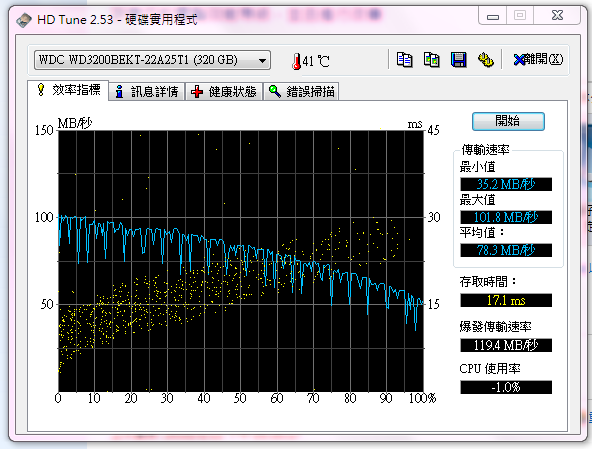Viewport: 592px width, 449px height.
Task: Click the magnifier icon on 錯誤掃描 tab
Action: click(x=274, y=91)
